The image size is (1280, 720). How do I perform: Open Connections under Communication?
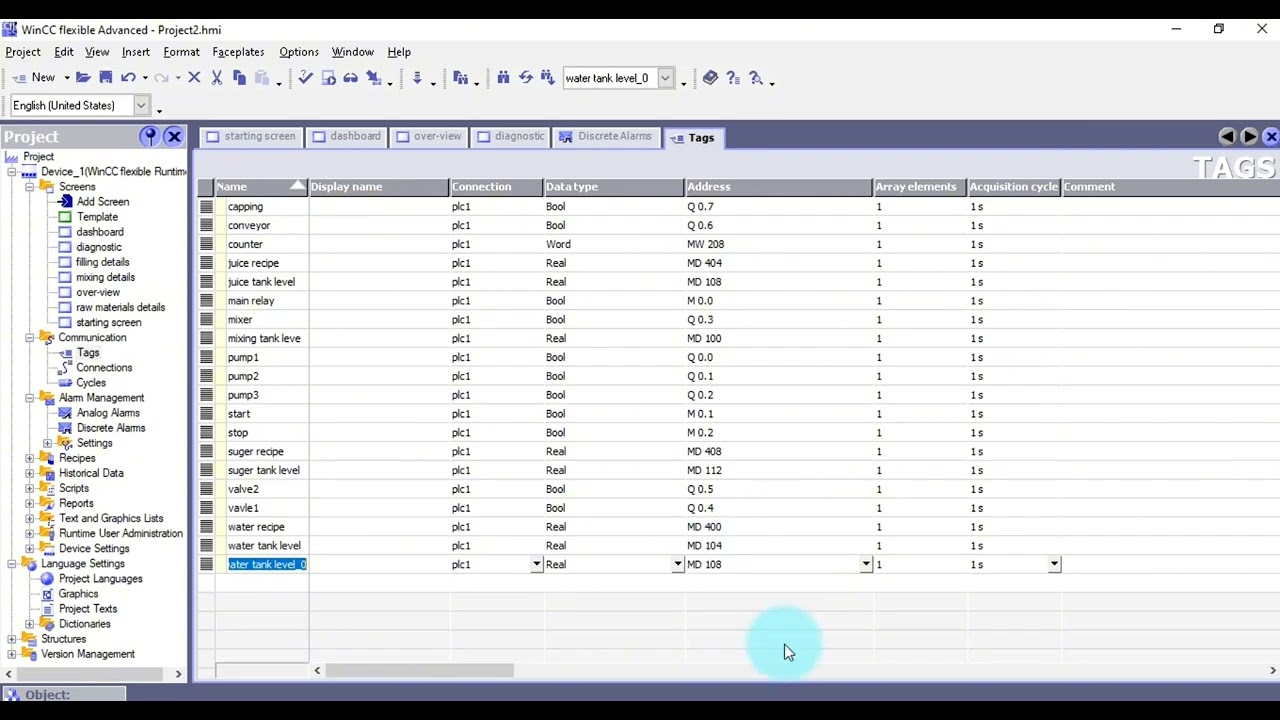(x=104, y=368)
